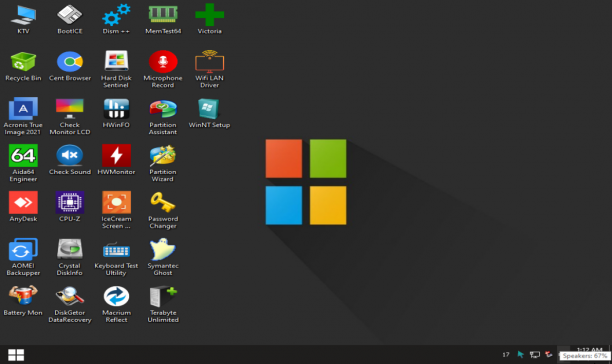Screen dimensions: 612x364
Task: Select the AnyDesk shortcut
Action: (x=23, y=207)
